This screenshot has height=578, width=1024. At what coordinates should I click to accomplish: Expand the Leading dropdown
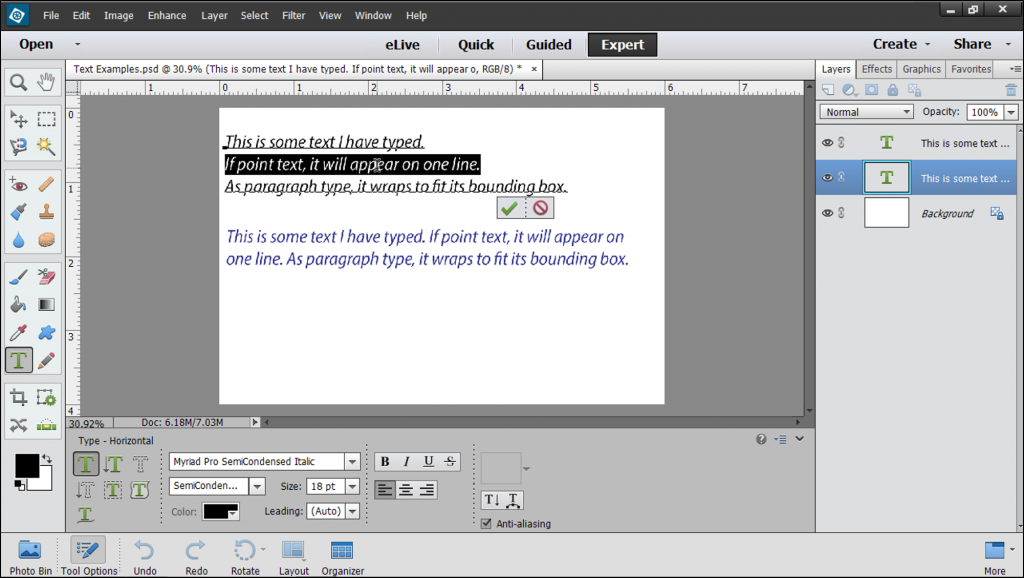tap(351, 511)
